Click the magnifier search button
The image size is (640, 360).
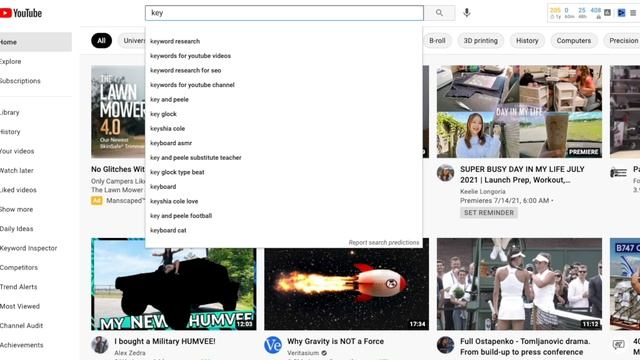click(x=439, y=13)
